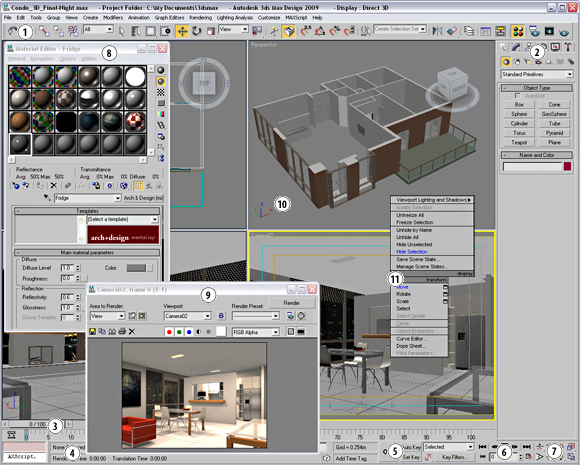This screenshot has height=465, width=580.
Task: Activate the Select and Move tool
Action: [x=182, y=31]
